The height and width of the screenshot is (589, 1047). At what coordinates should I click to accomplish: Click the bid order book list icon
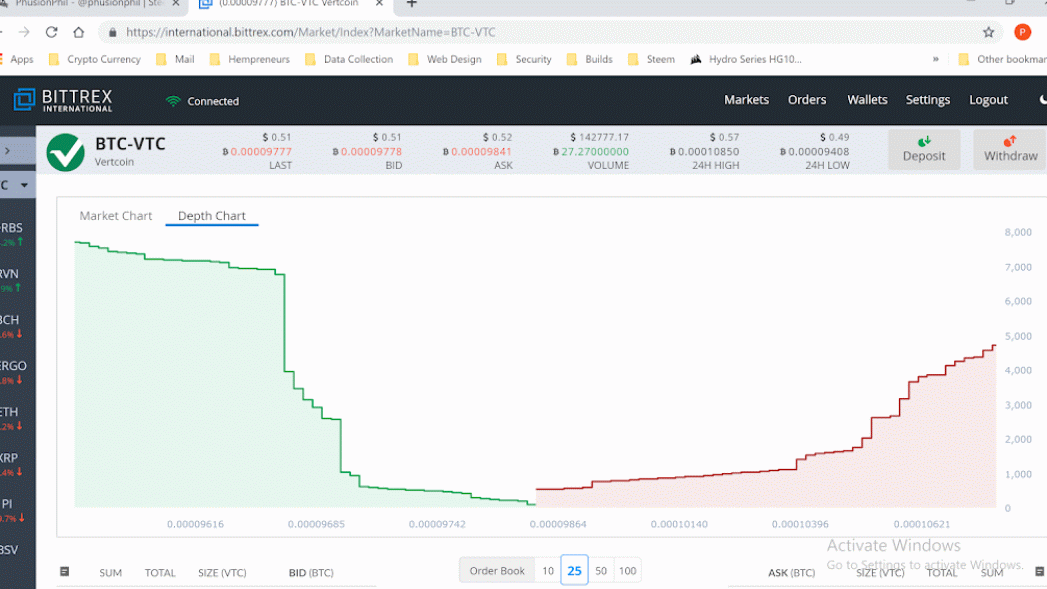[x=65, y=572]
